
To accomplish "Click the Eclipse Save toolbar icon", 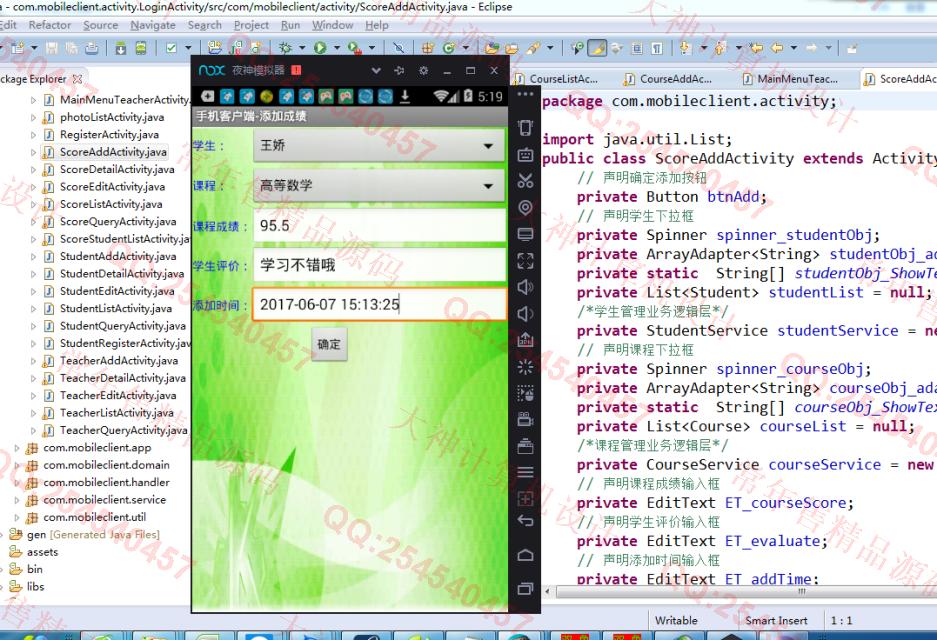I will point(52,48).
